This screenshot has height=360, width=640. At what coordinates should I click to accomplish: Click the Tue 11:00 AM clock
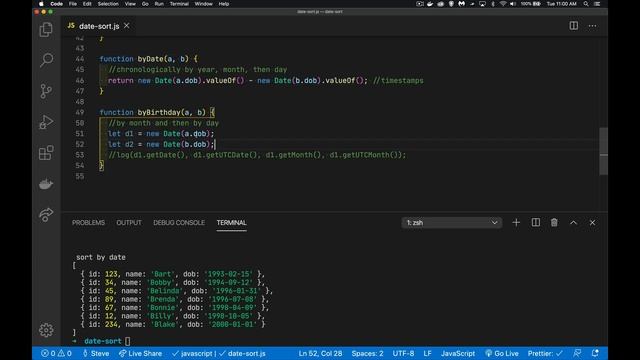(562, 4)
